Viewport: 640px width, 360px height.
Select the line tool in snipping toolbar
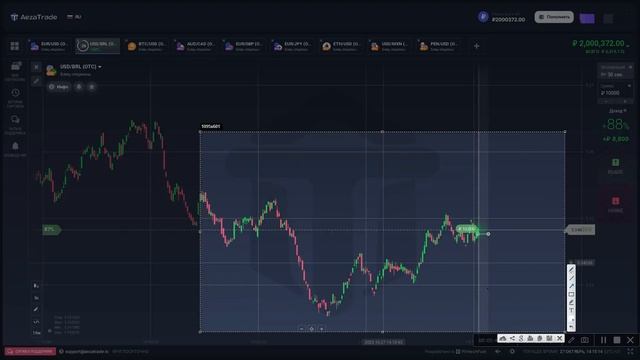(x=571, y=279)
